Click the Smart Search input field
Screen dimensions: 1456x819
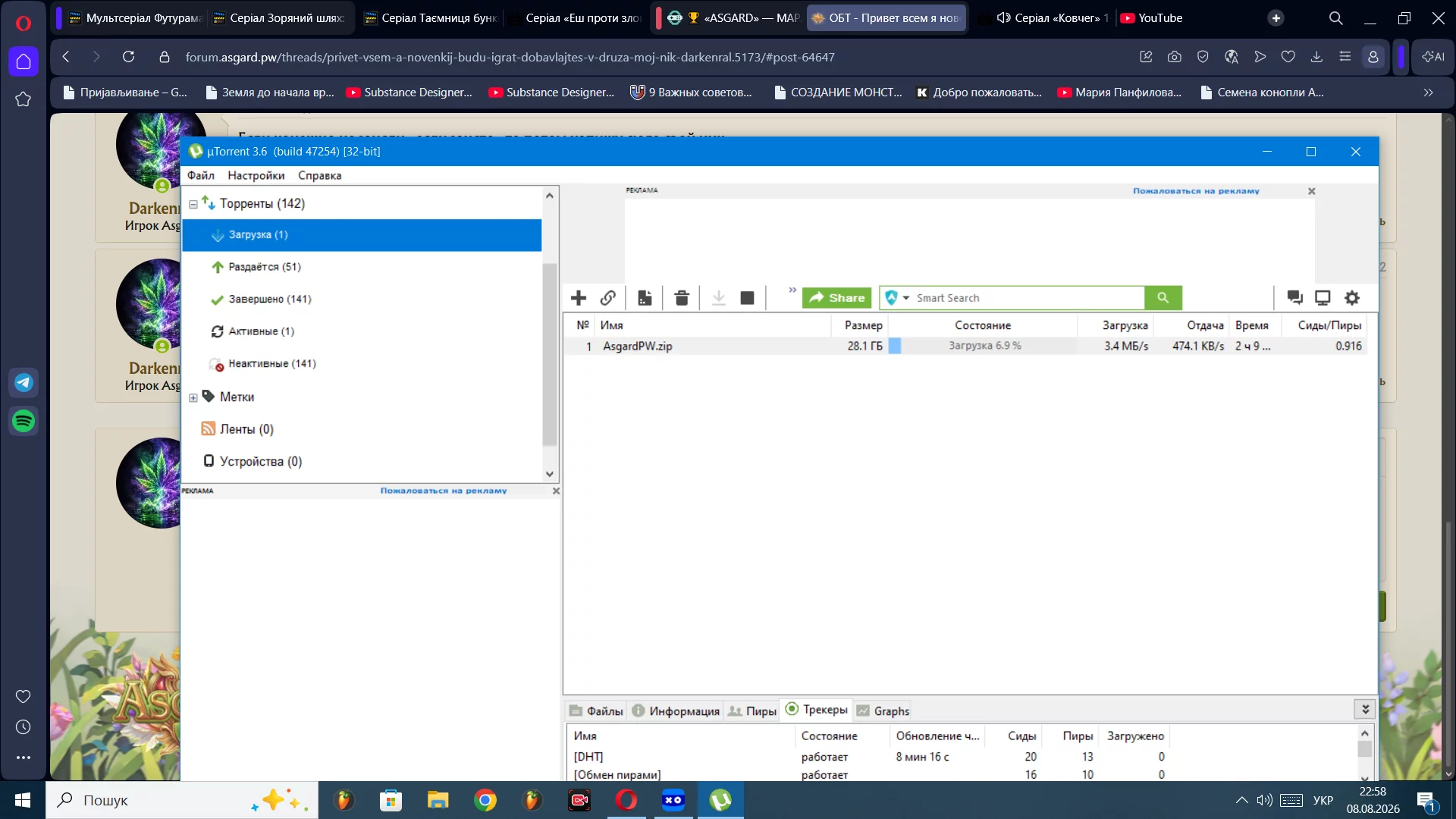[x=1027, y=298]
